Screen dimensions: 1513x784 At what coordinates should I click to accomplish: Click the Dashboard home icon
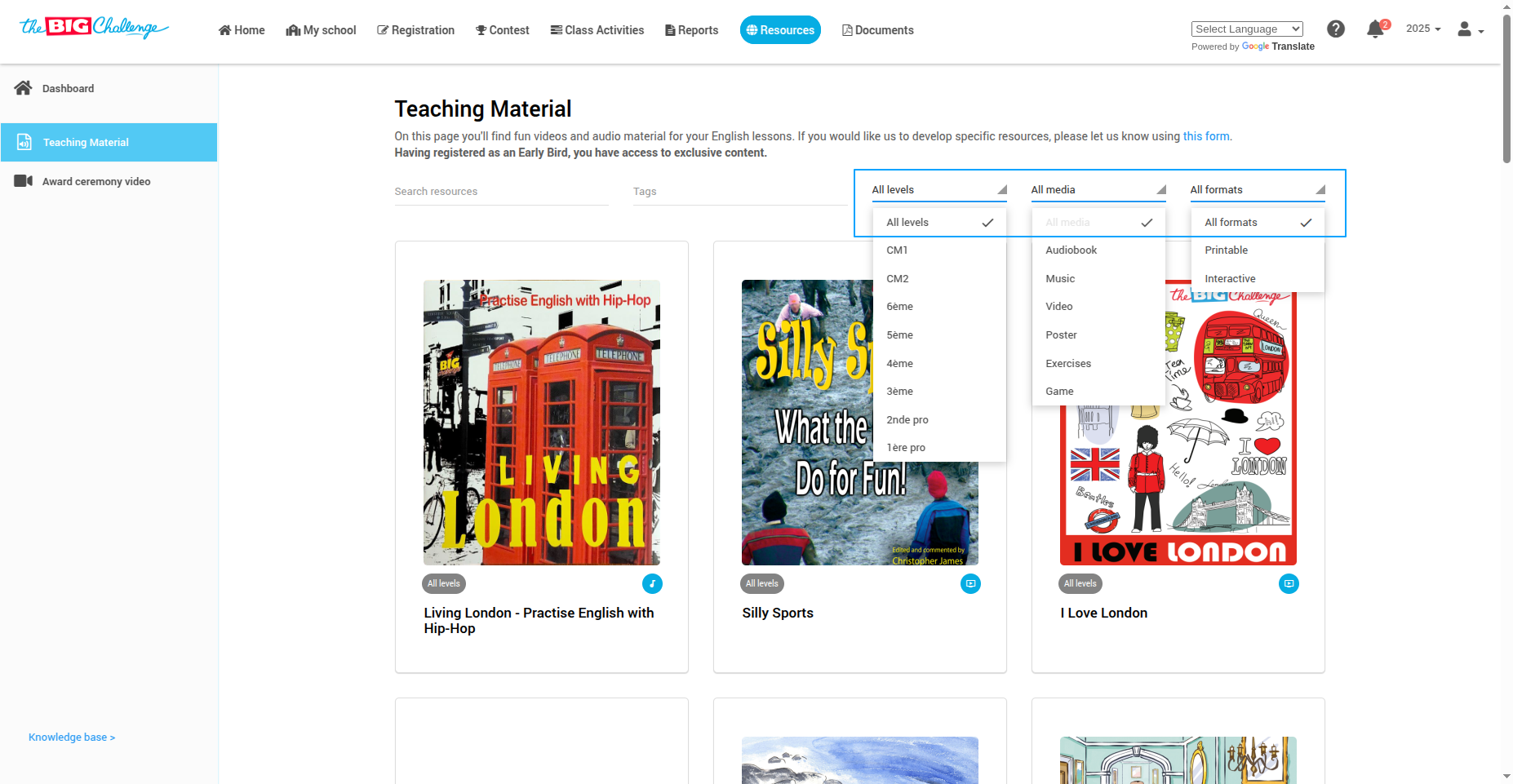[23, 88]
